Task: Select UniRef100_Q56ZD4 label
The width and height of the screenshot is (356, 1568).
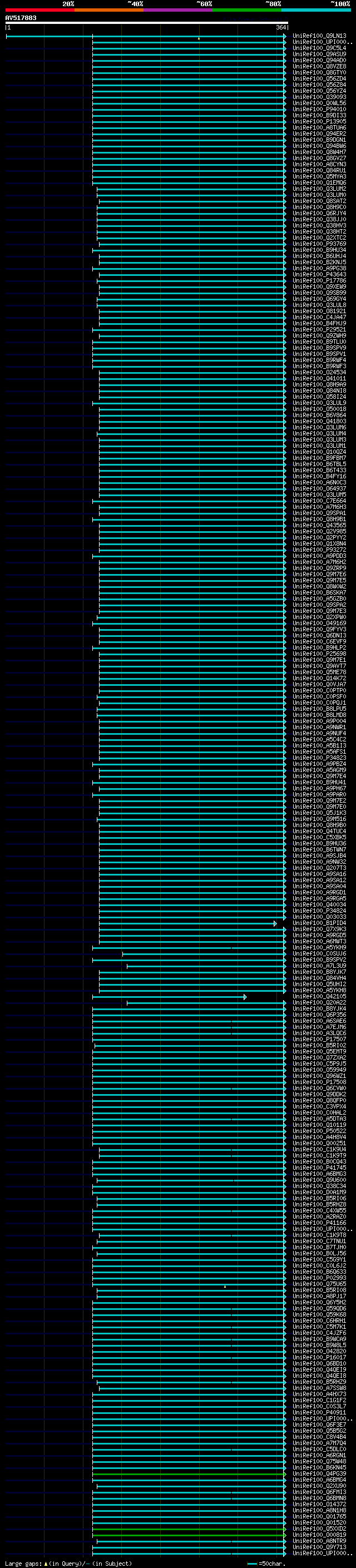Action: (319, 78)
